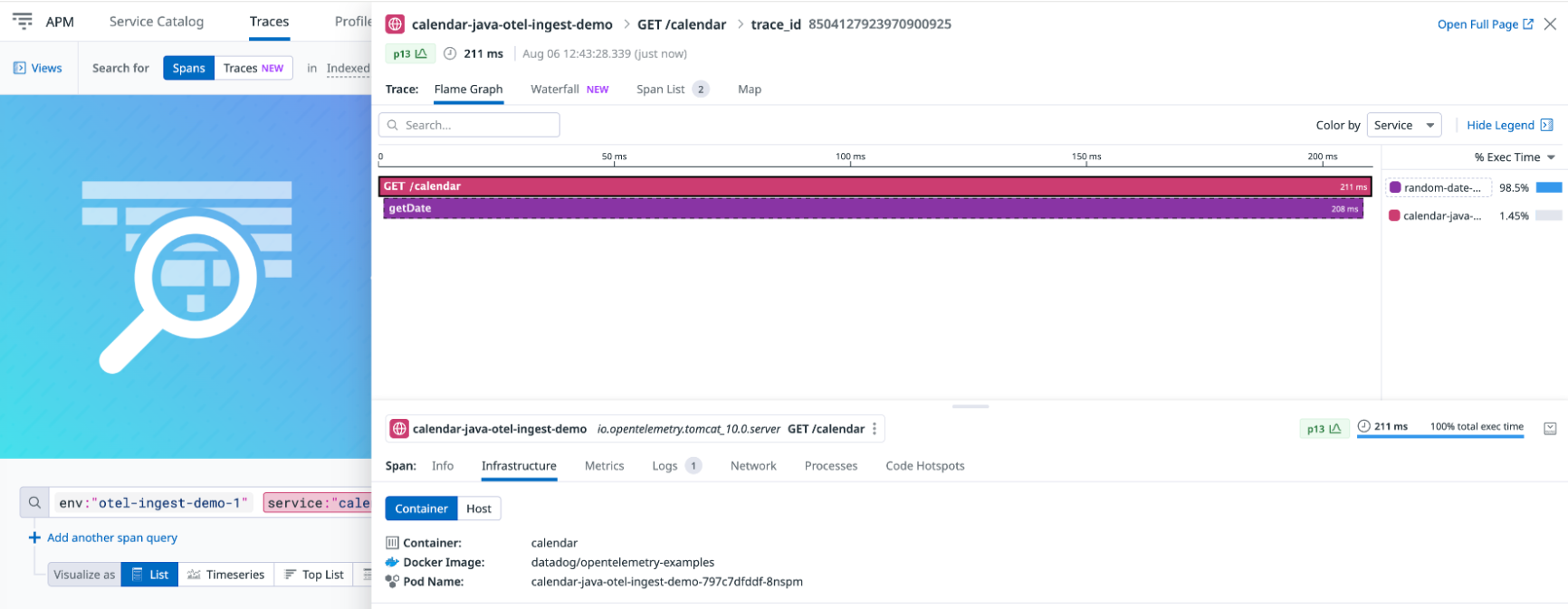The height and width of the screenshot is (609, 1568).
Task: Click the calendar service globe icon in header
Action: tap(396, 24)
